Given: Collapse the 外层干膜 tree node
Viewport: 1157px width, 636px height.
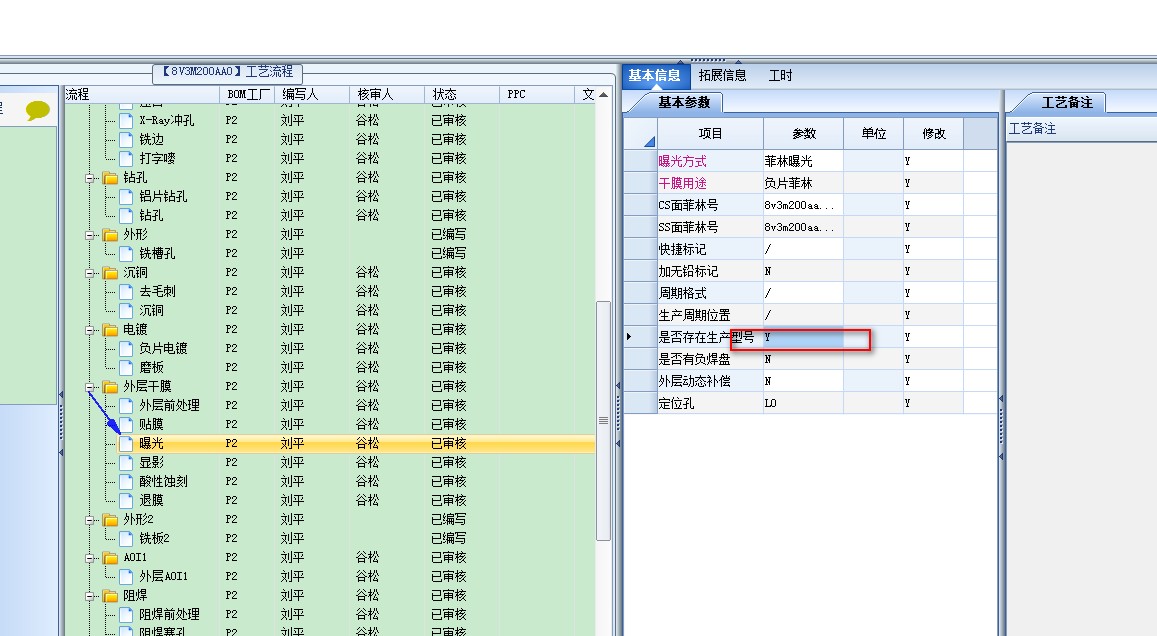Looking at the screenshot, I should point(89,387).
